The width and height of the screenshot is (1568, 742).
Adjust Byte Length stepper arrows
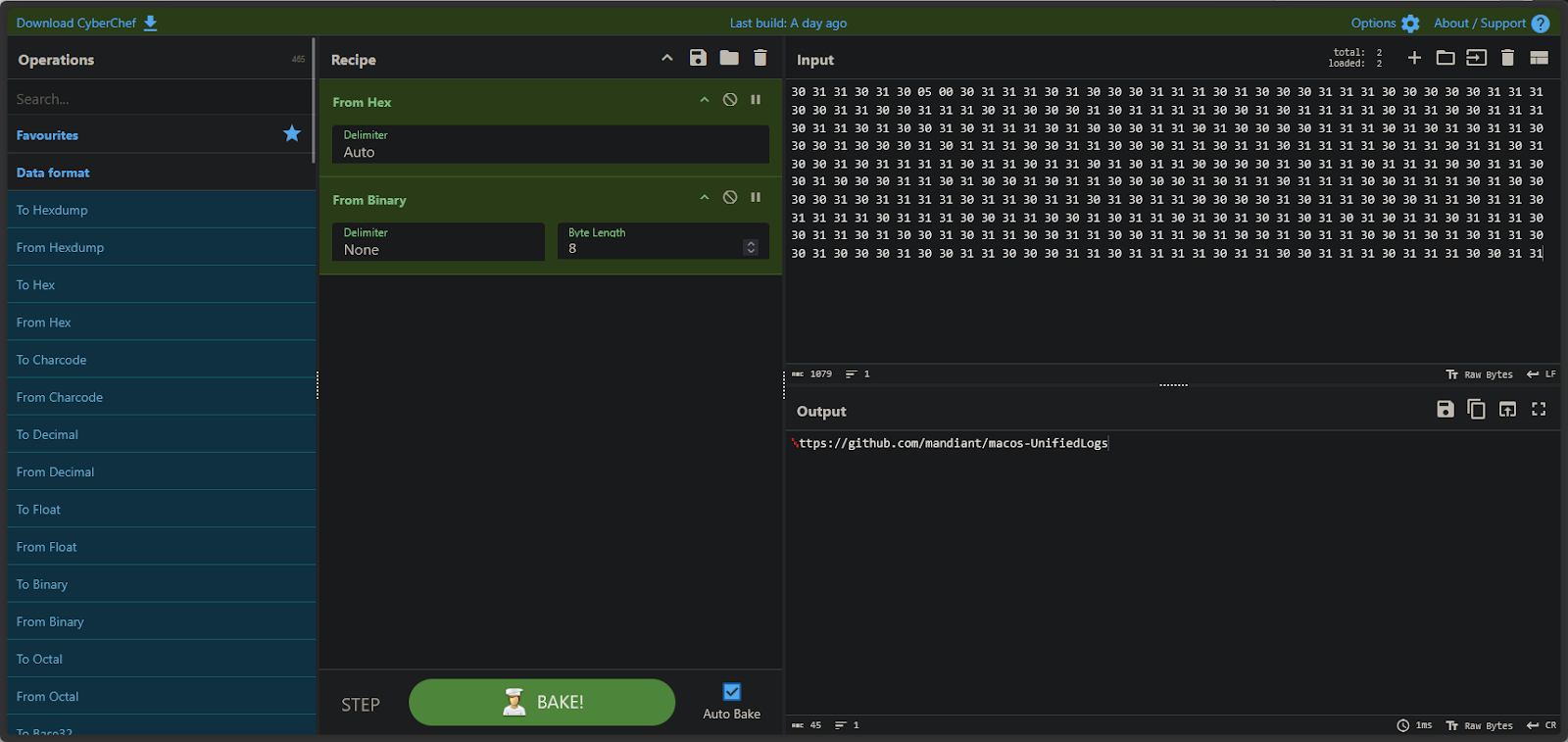click(751, 248)
